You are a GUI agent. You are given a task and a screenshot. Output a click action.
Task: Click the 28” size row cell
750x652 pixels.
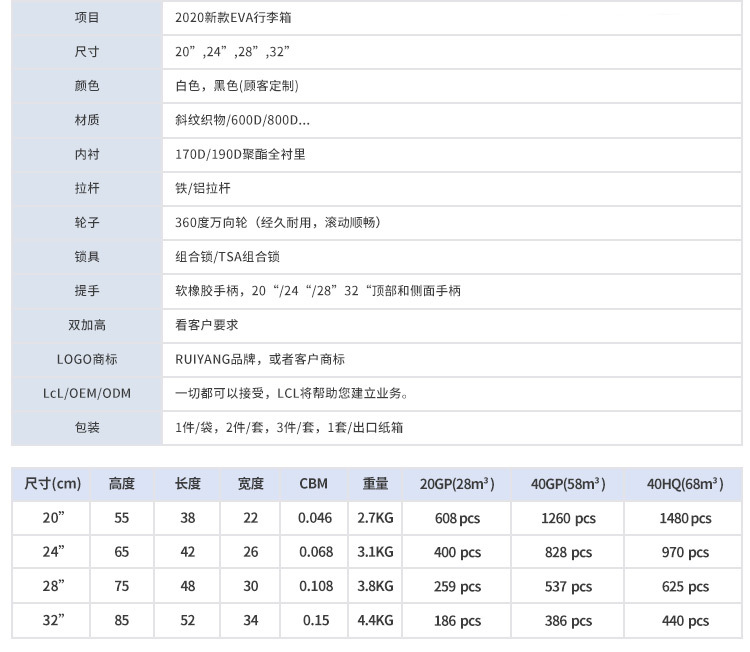tap(53, 586)
